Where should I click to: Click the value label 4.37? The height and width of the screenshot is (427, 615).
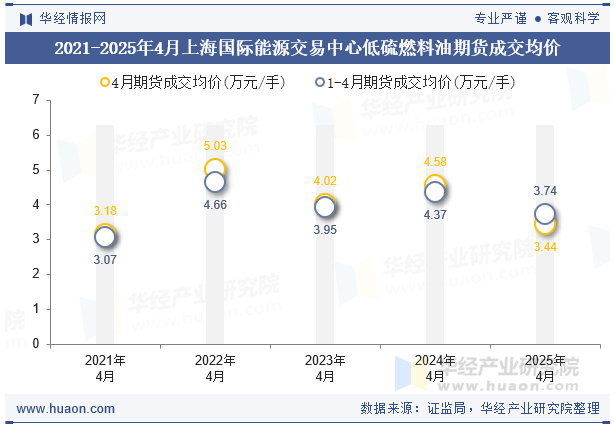point(435,215)
